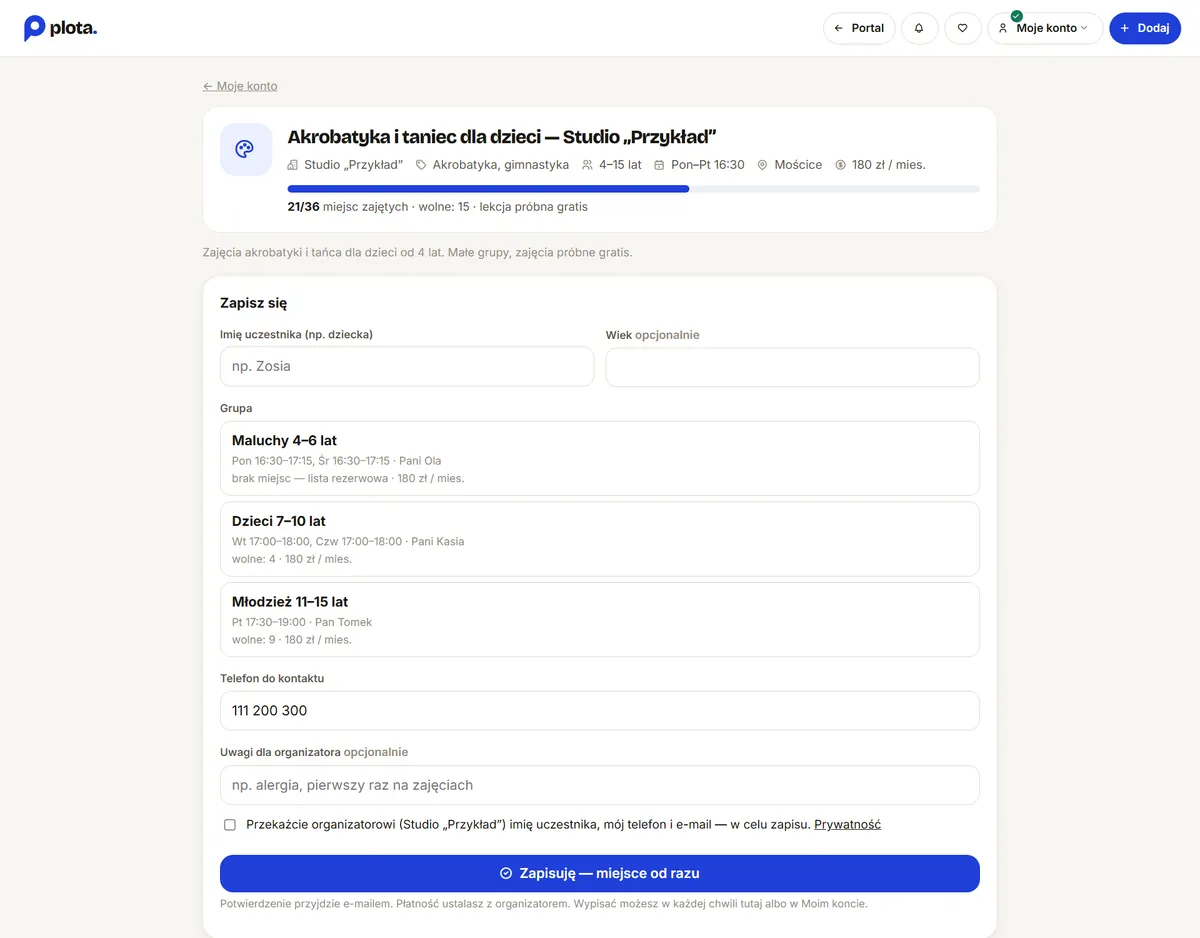Viewport: 1200px width, 938px height.
Task: Click the Zapisz się heading
Action: click(x=254, y=303)
